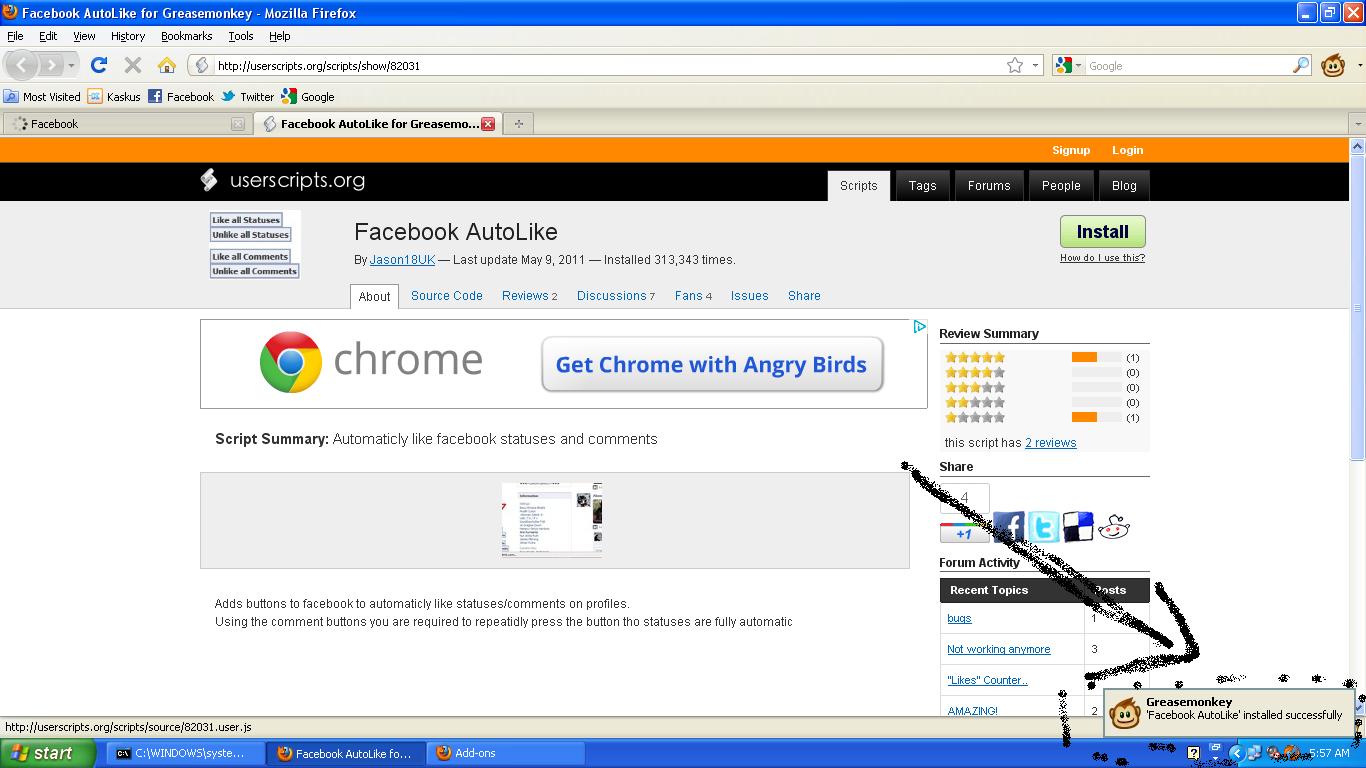The width and height of the screenshot is (1366, 768).
Task: Go back with the Firefox back arrow
Action: pos(22,65)
